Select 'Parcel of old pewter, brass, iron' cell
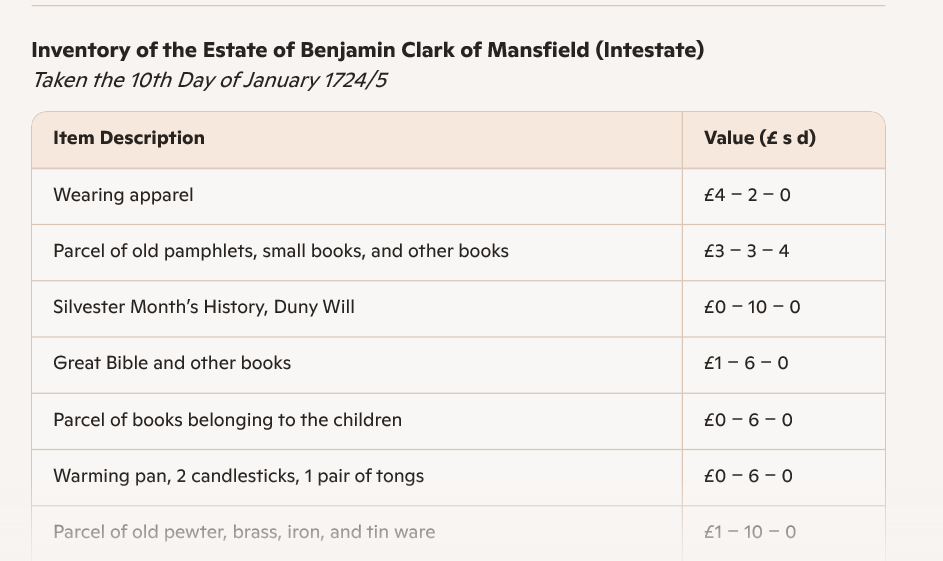 click(244, 532)
